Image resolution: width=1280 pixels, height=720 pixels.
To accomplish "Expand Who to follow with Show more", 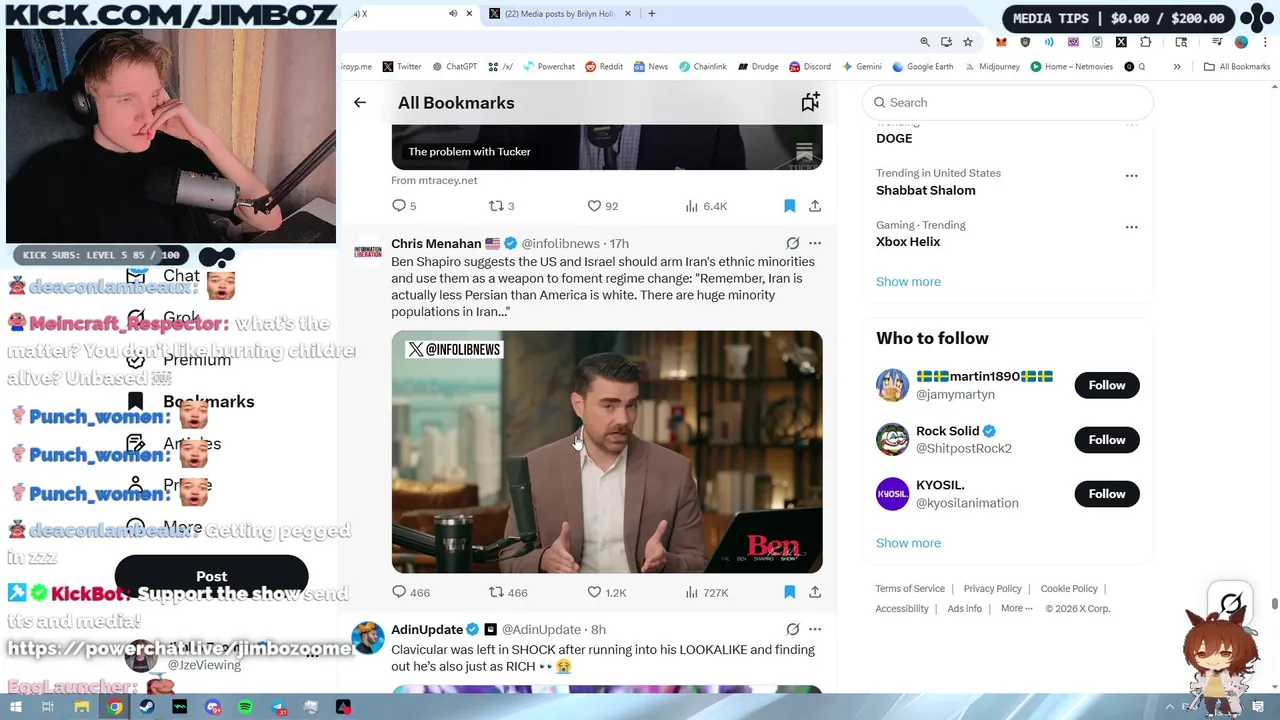I will click(908, 543).
